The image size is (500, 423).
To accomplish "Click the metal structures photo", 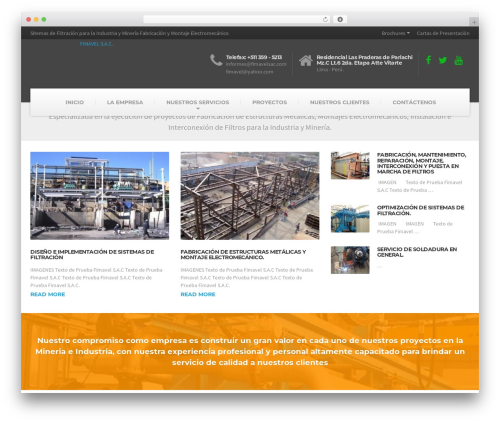I will tap(250, 196).
